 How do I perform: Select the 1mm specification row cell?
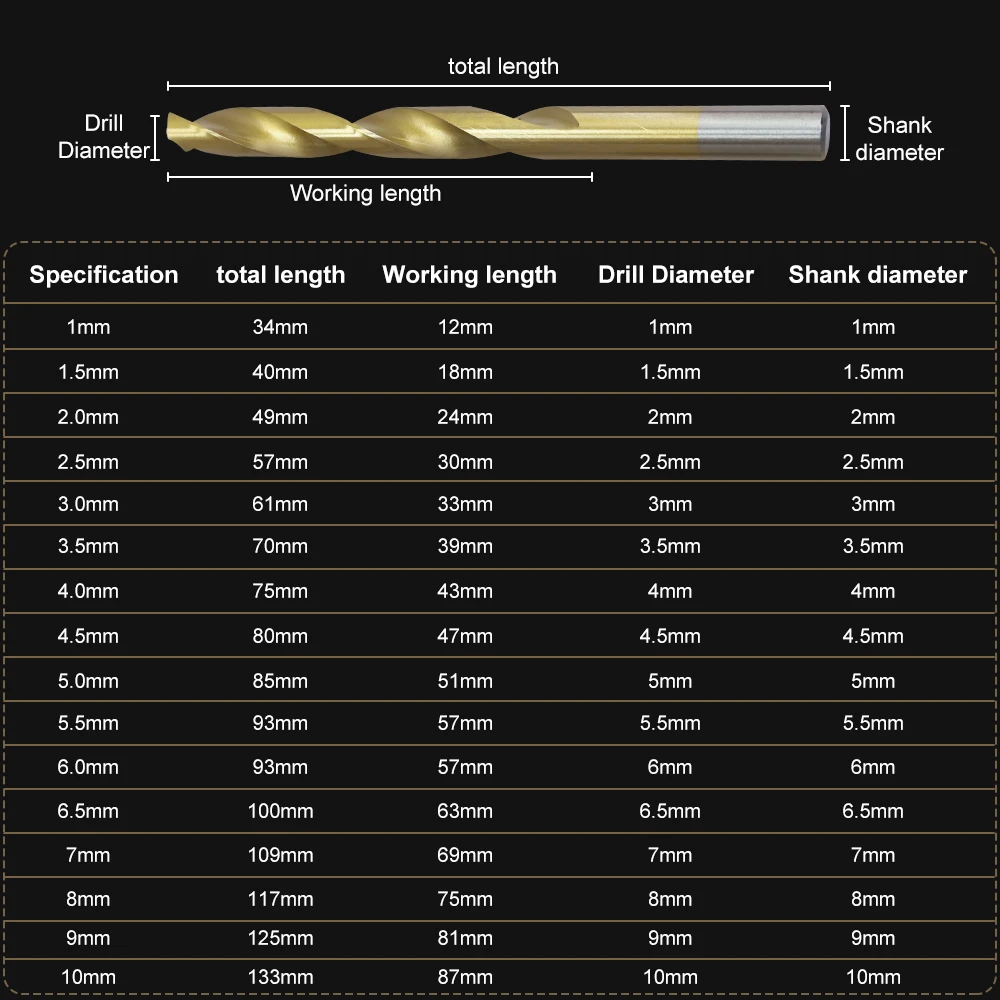click(89, 327)
